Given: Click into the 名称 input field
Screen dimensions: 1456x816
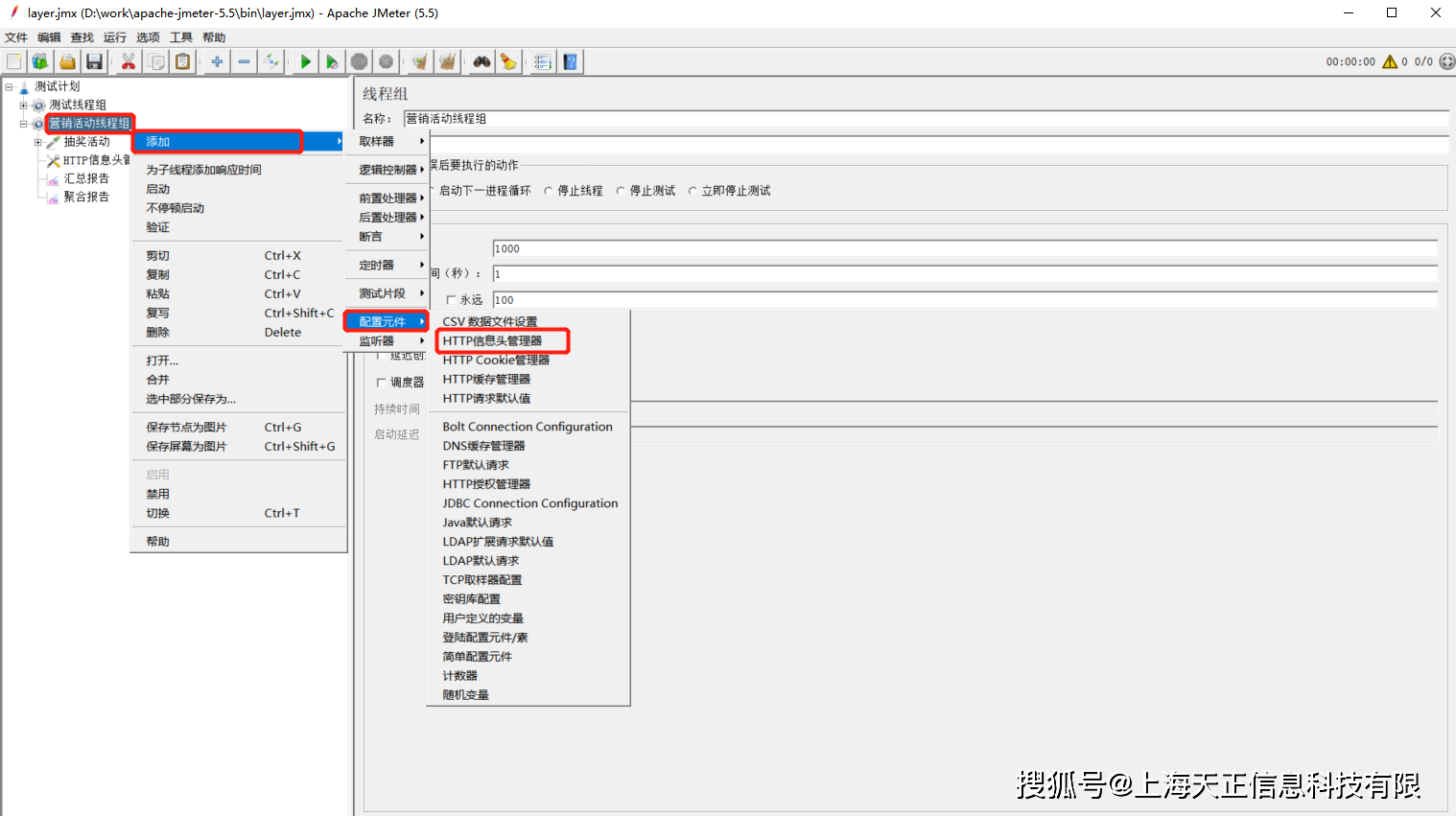Looking at the screenshot, I should coord(926,119).
